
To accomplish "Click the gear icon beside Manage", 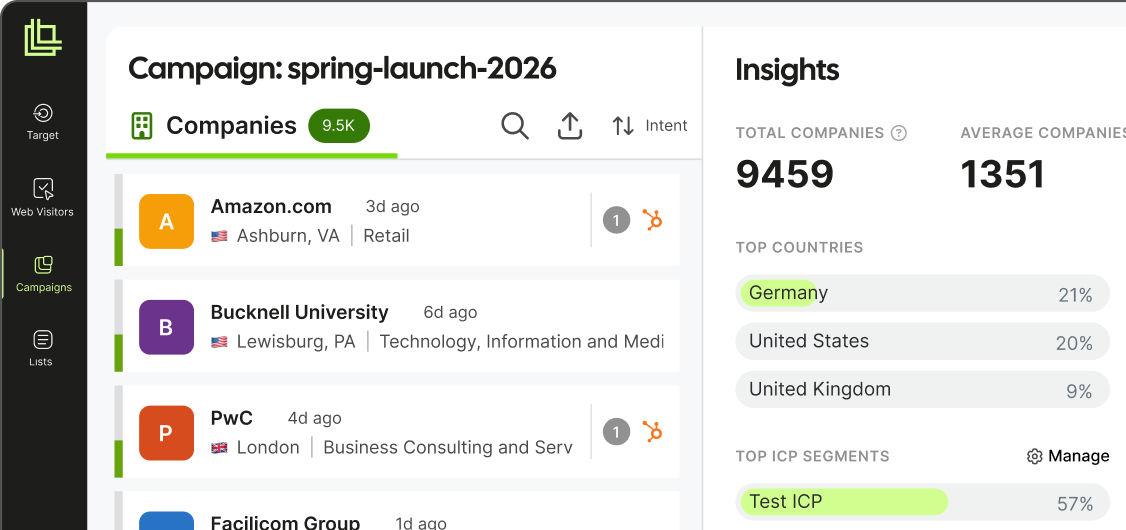I will 1034,457.
